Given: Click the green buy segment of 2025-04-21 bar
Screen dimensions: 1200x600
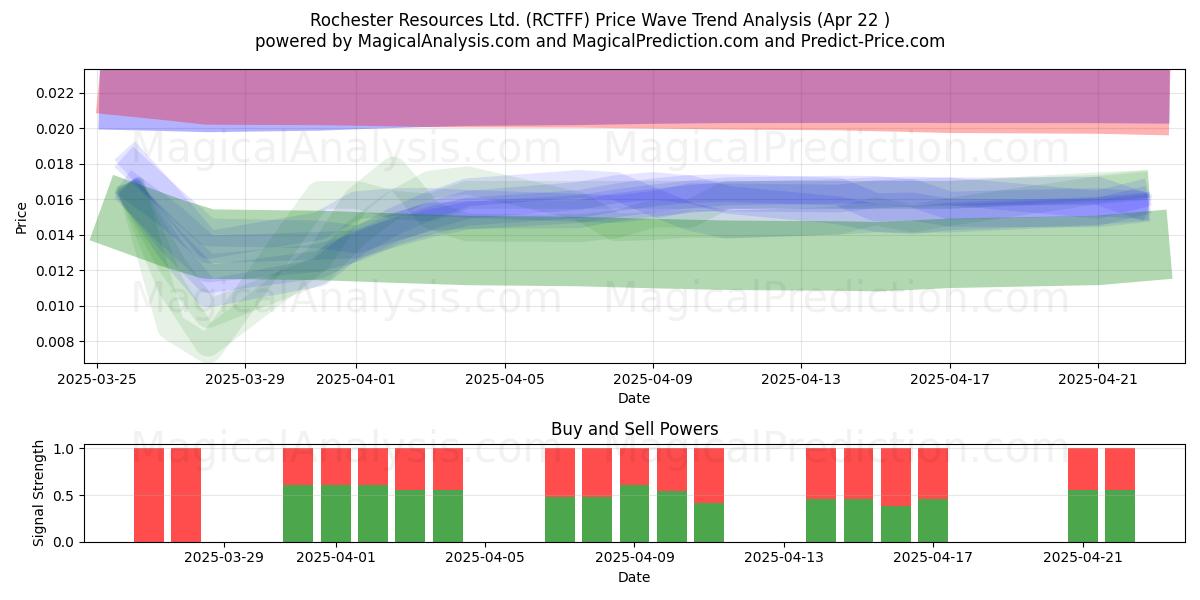Looking at the screenshot, I should 1083,516.
